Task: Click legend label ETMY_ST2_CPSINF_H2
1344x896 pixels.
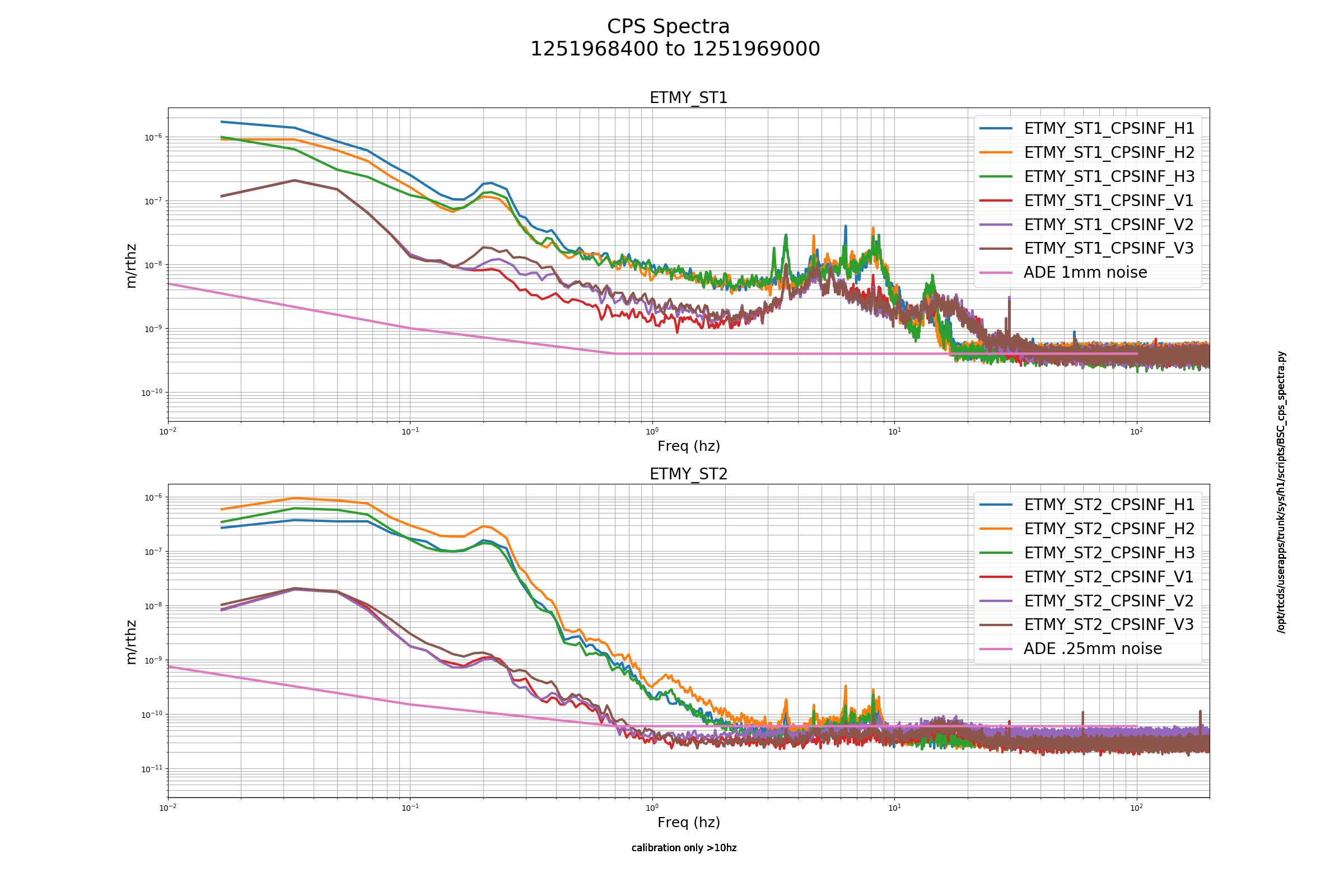Action: pyautogui.click(x=1109, y=529)
